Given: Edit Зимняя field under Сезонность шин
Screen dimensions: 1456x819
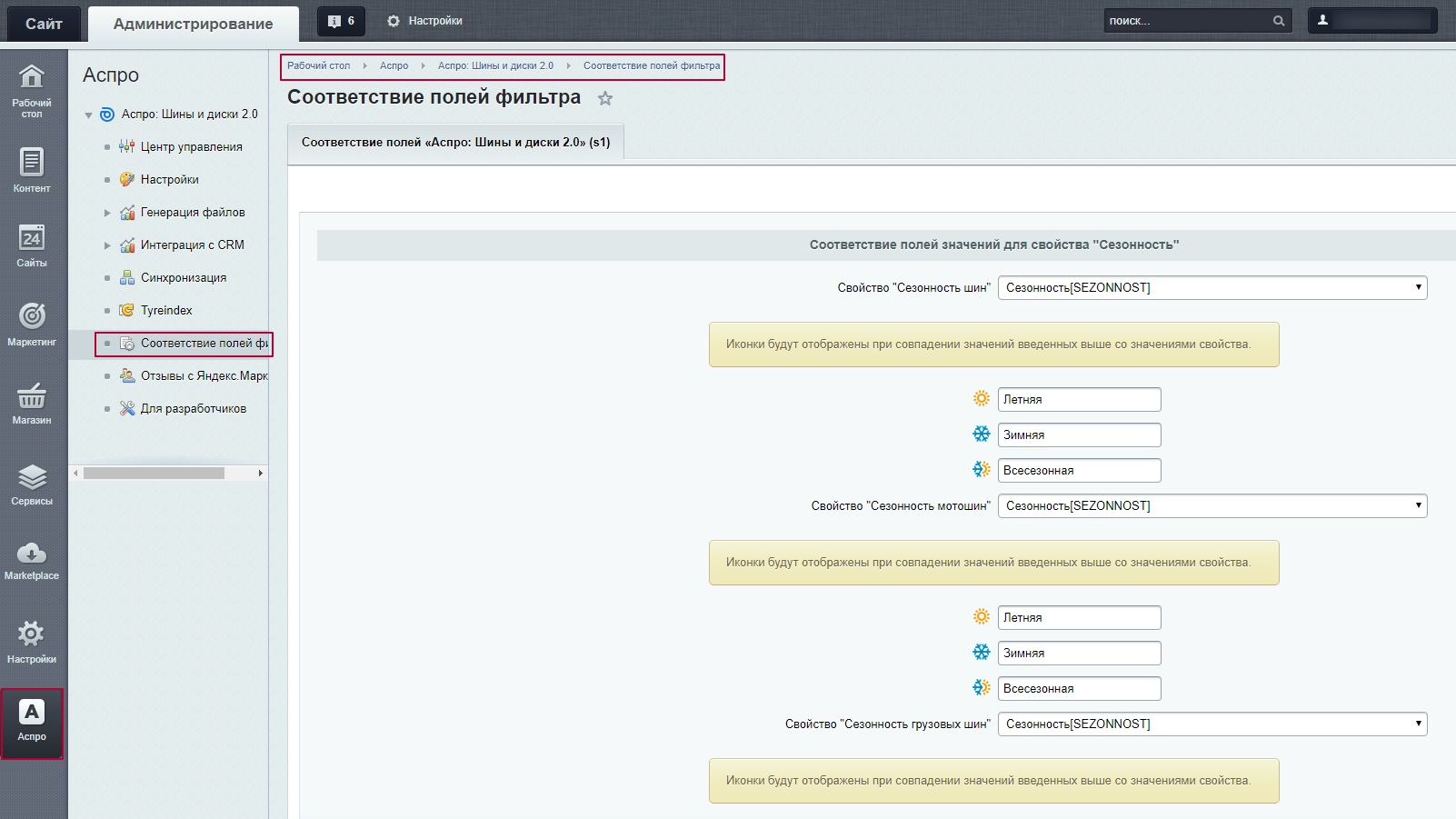Looking at the screenshot, I should (x=1079, y=434).
